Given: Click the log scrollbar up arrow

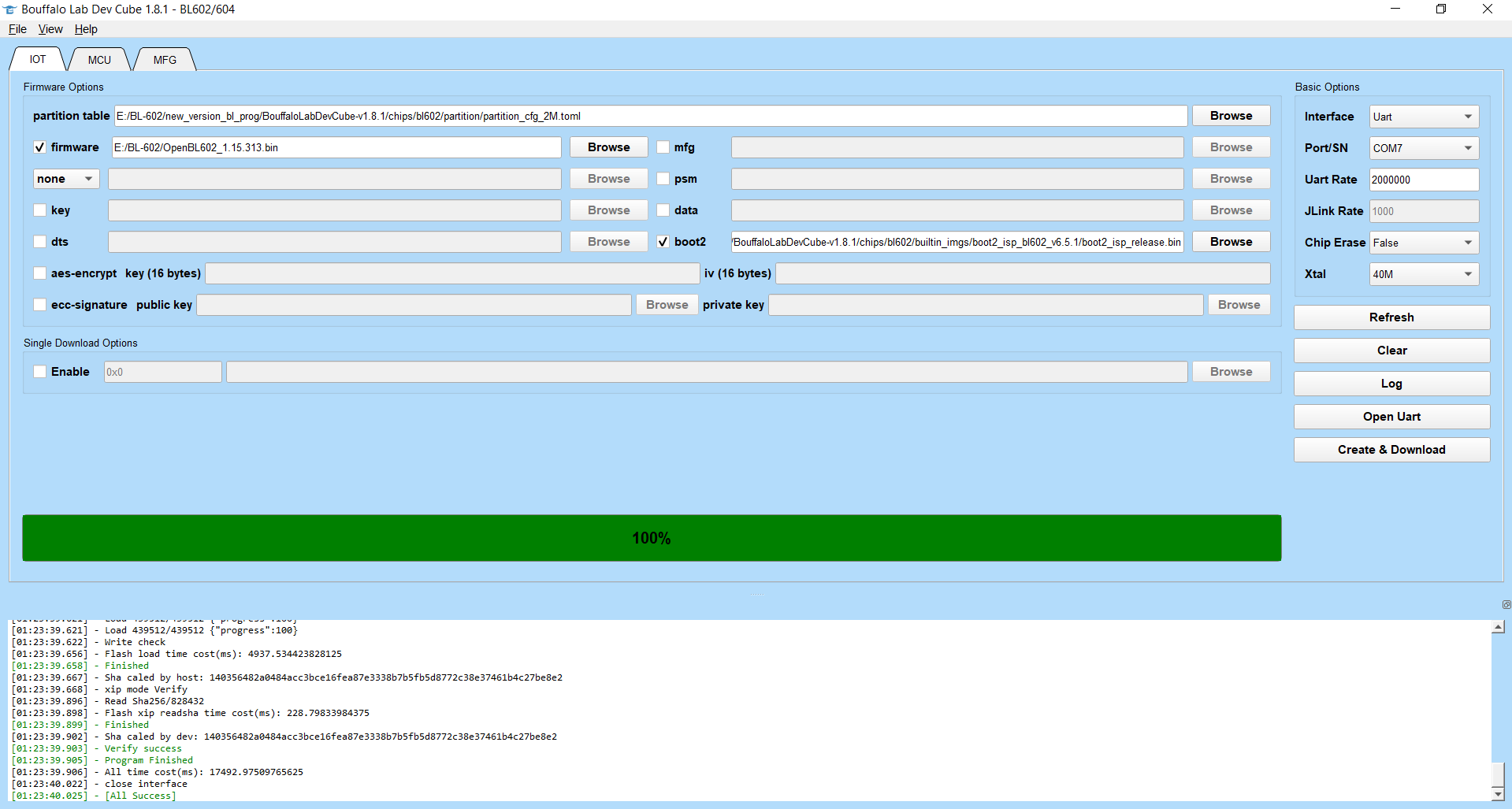Looking at the screenshot, I should pos(1498,627).
